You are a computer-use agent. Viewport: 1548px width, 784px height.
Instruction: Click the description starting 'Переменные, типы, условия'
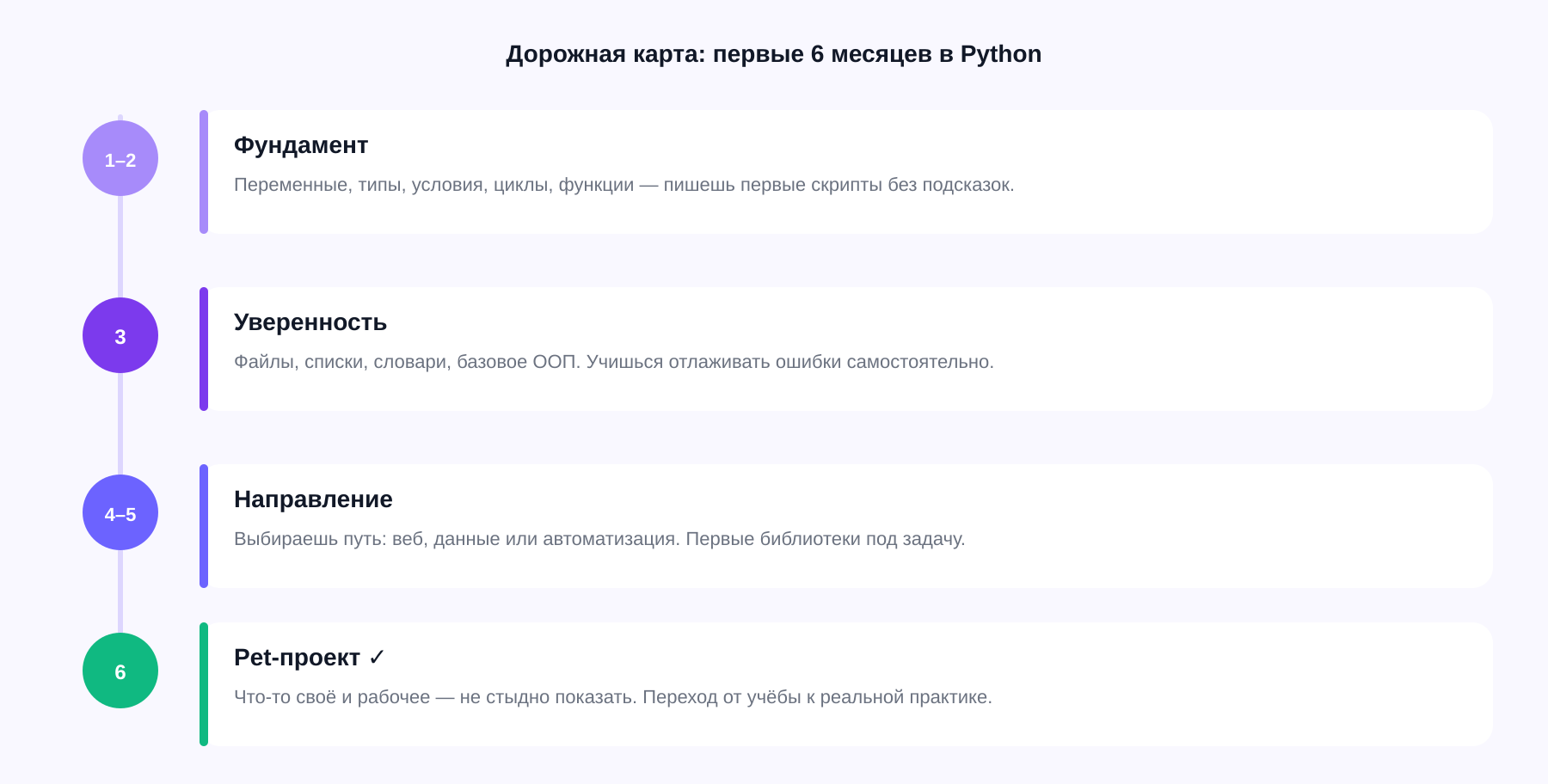click(624, 185)
